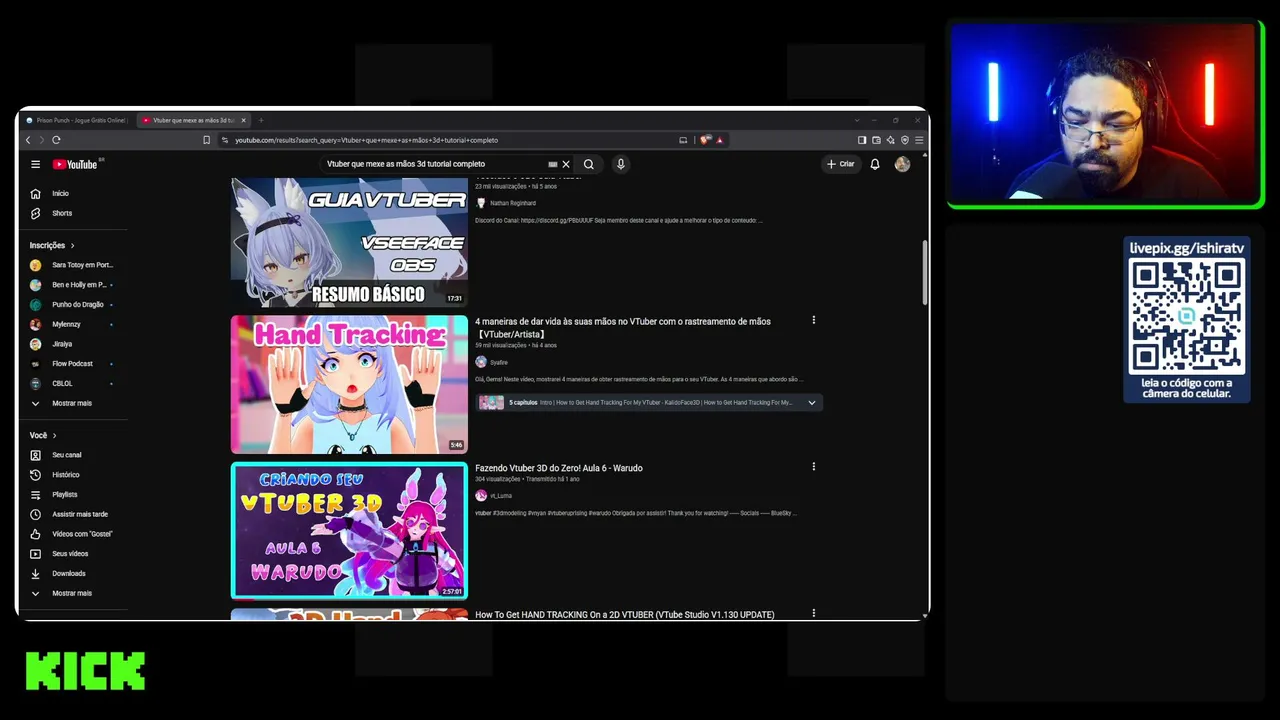Clear the search box with the X
Screen dimensions: 1280x720
click(x=566, y=164)
